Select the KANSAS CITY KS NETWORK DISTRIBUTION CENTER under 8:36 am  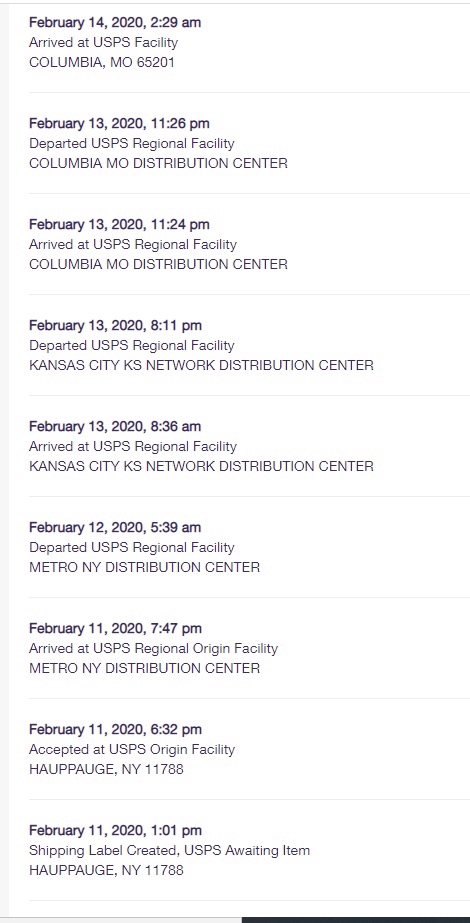click(x=201, y=466)
